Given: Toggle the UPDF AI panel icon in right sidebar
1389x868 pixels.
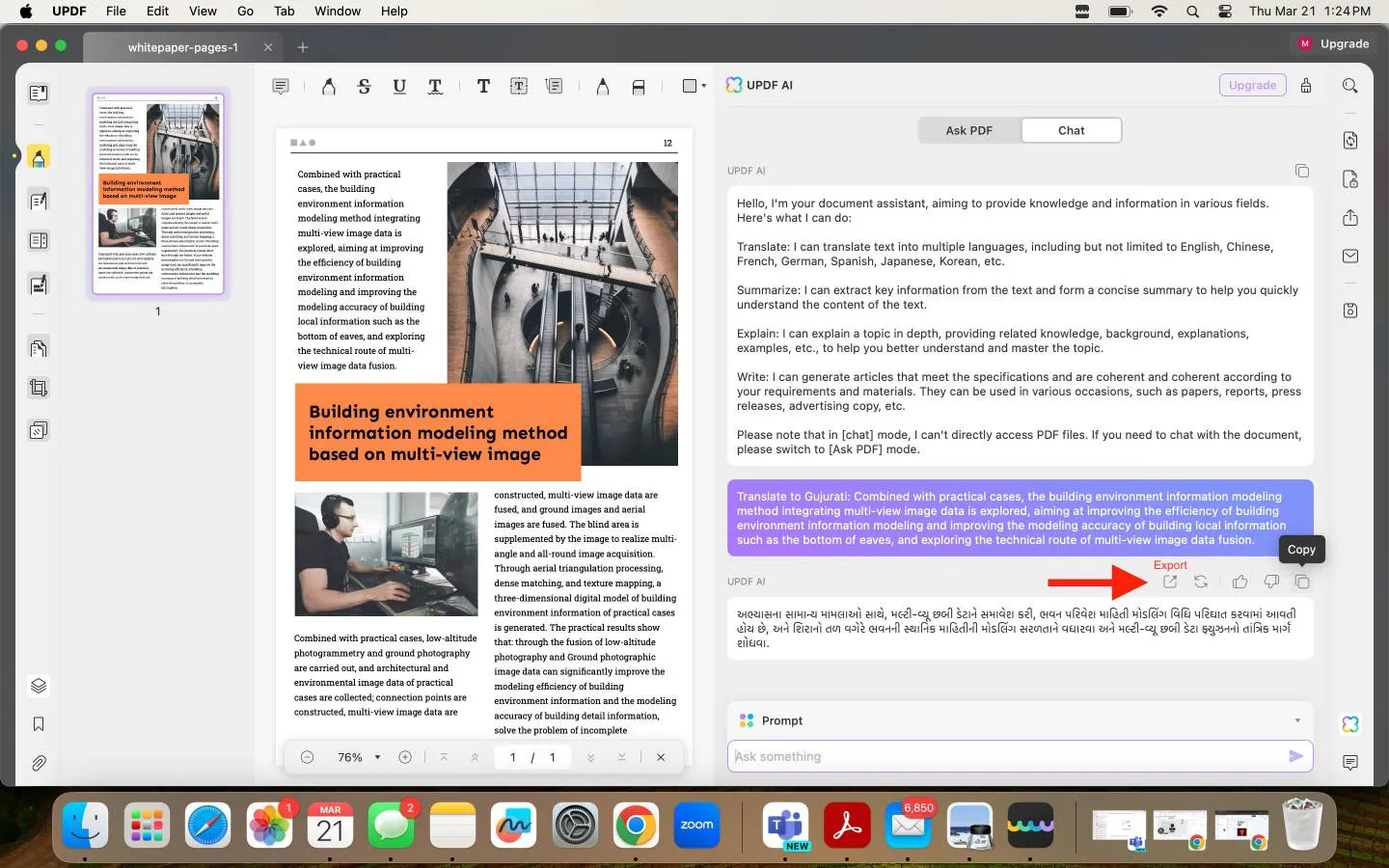Looking at the screenshot, I should point(1350,724).
